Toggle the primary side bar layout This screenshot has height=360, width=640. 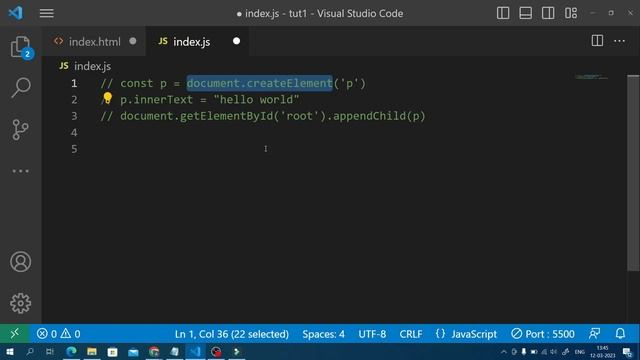503,13
